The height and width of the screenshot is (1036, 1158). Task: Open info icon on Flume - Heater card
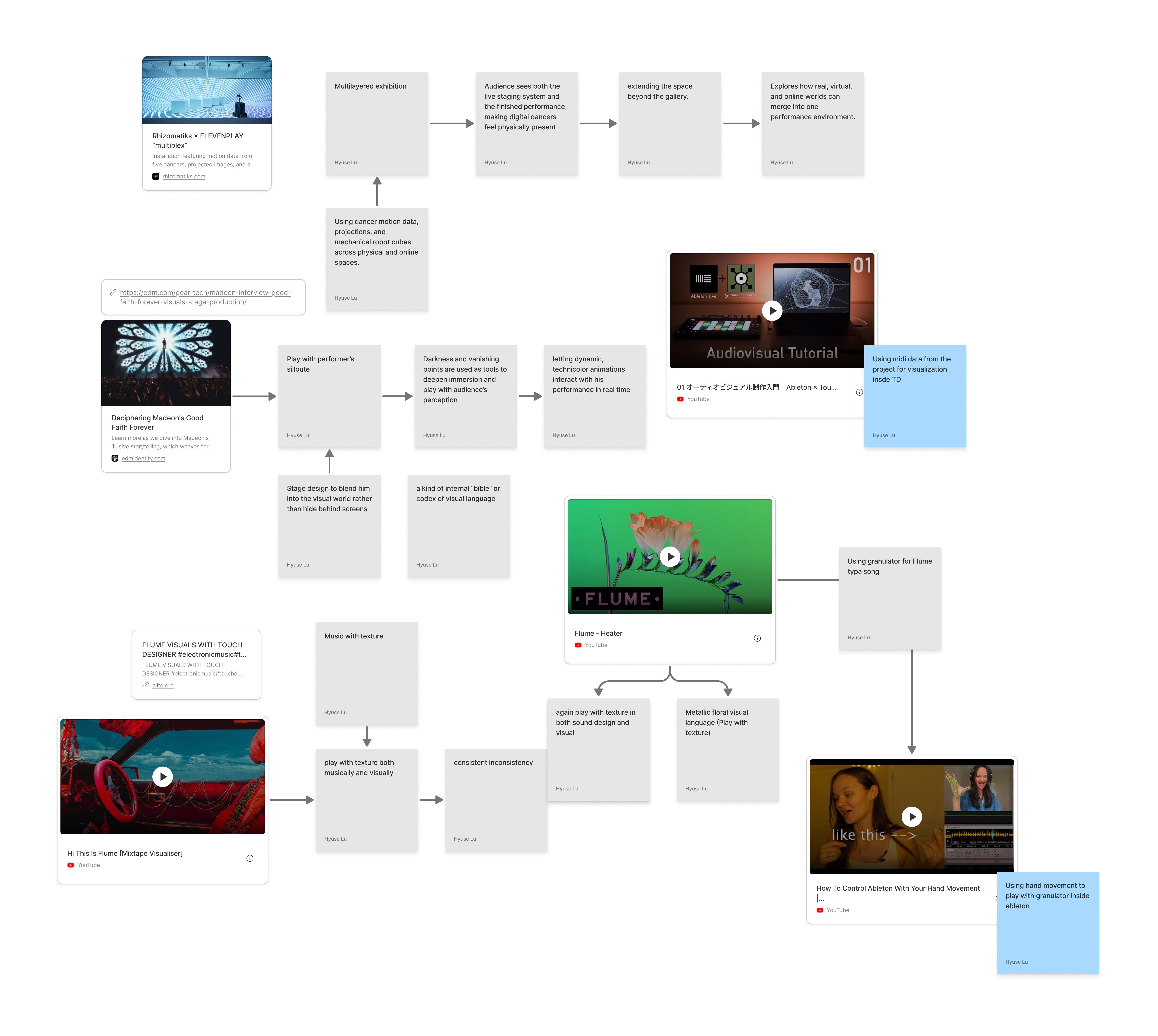[x=757, y=638]
